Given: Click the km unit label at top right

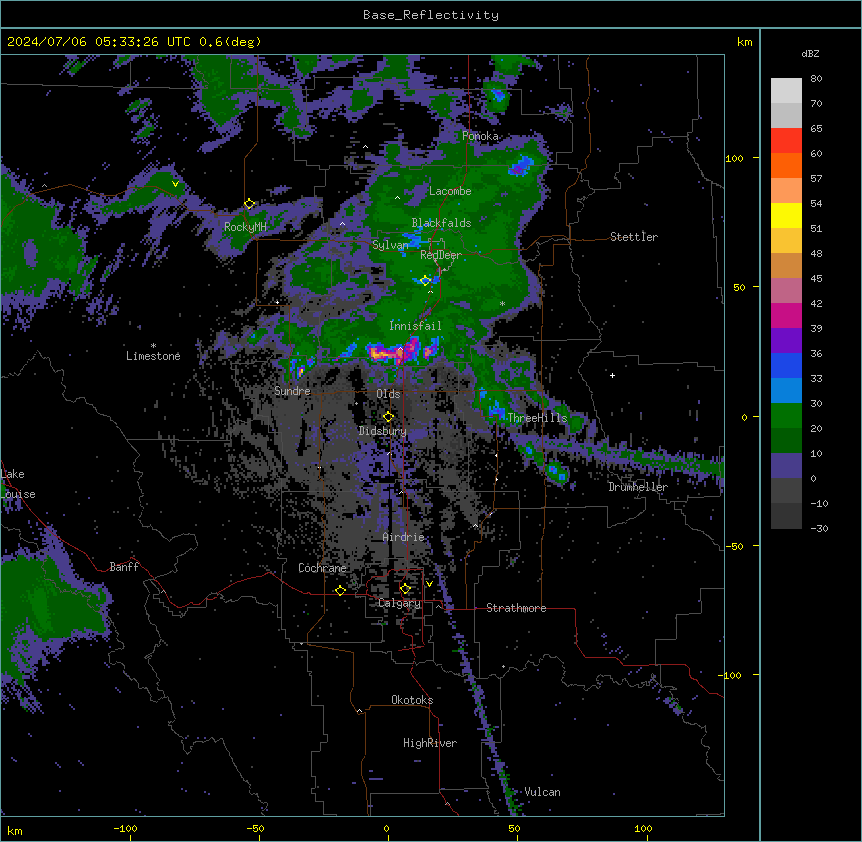Looking at the screenshot, I should point(745,42).
